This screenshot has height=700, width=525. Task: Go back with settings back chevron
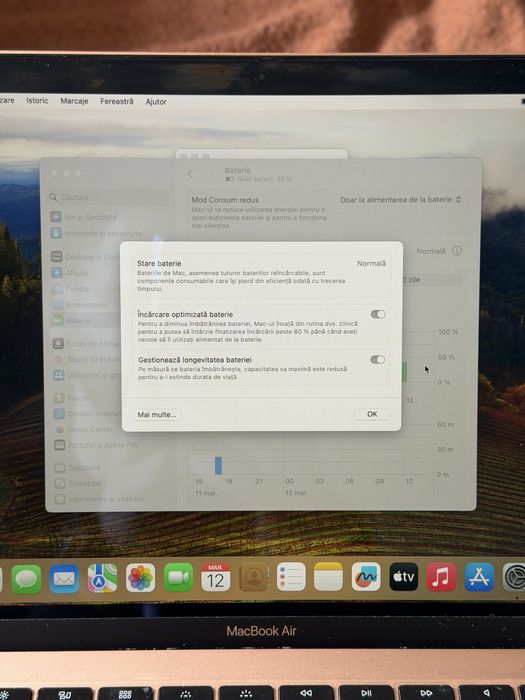click(x=190, y=174)
